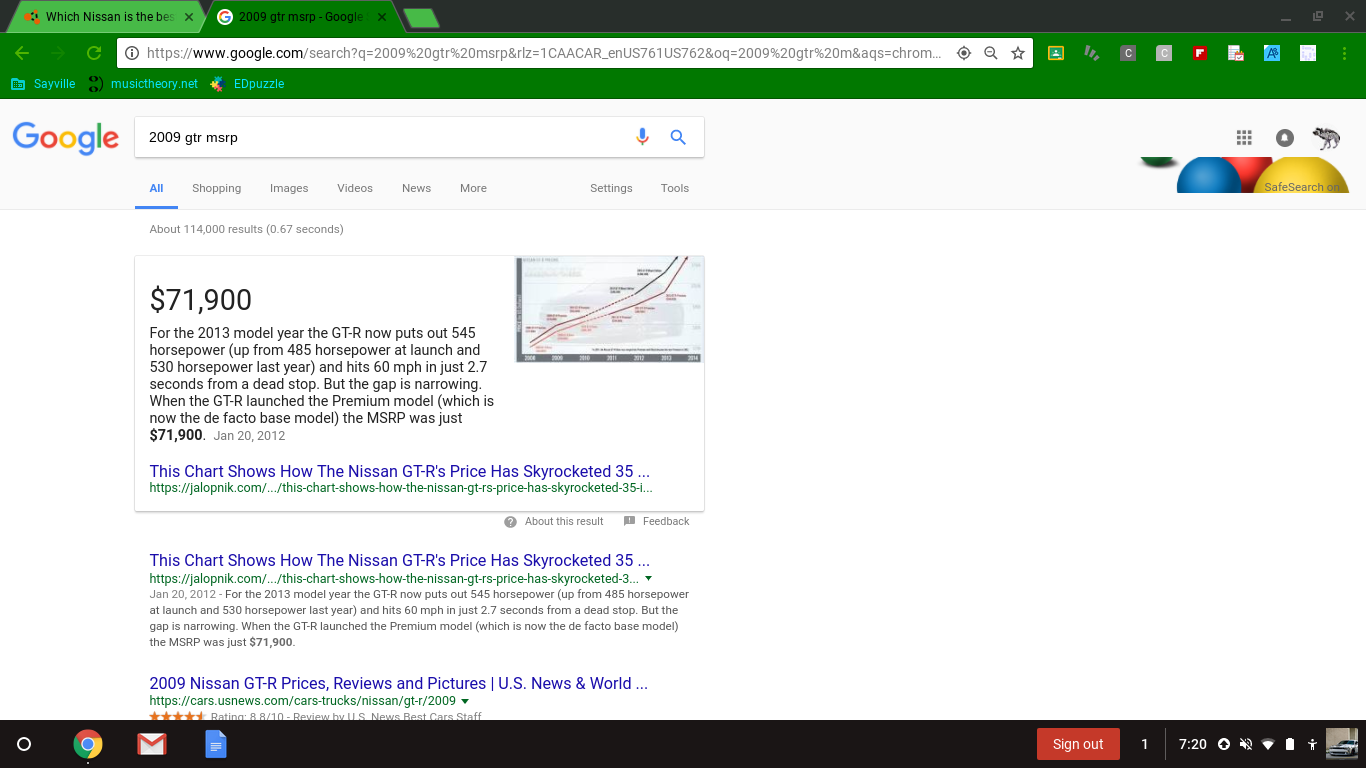The image size is (1366, 768).
Task: Select the '2009 gtr msrp - Google' browser tab
Action: (x=300, y=17)
